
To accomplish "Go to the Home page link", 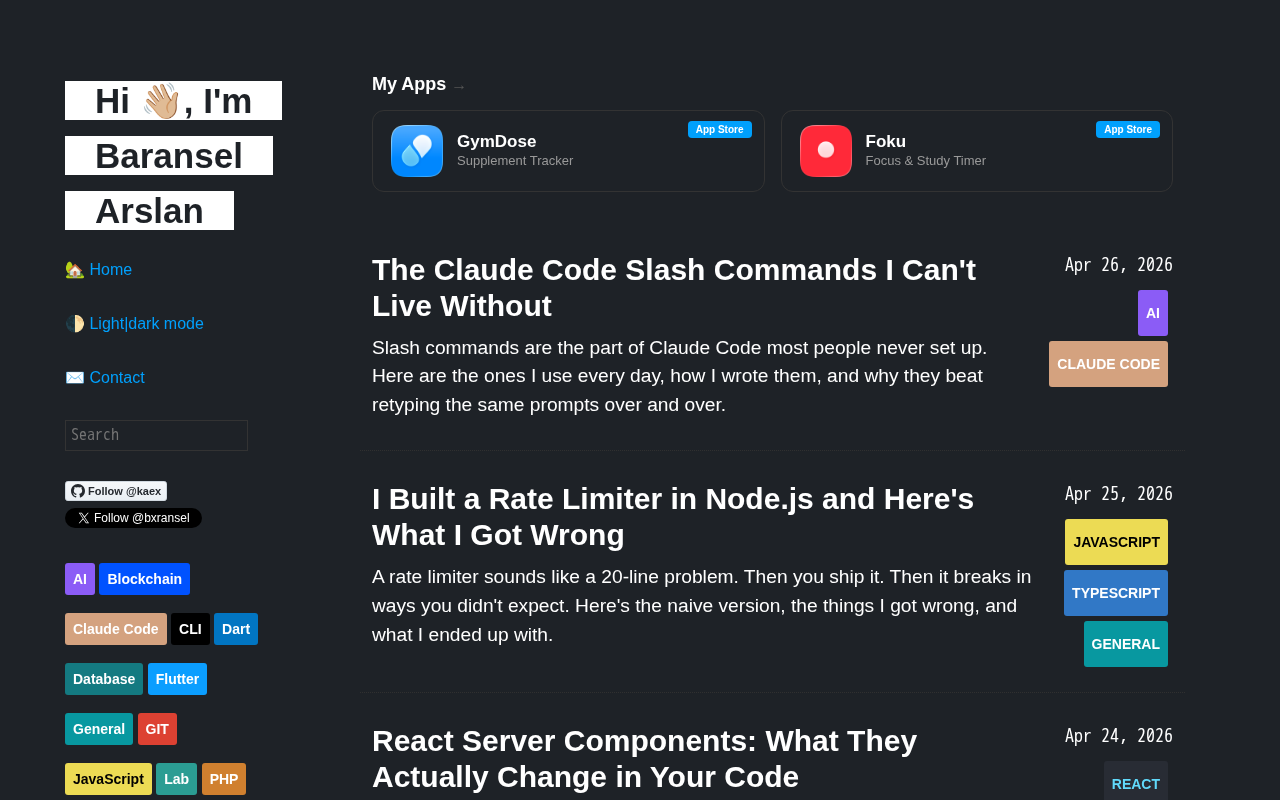I will [x=98, y=270].
